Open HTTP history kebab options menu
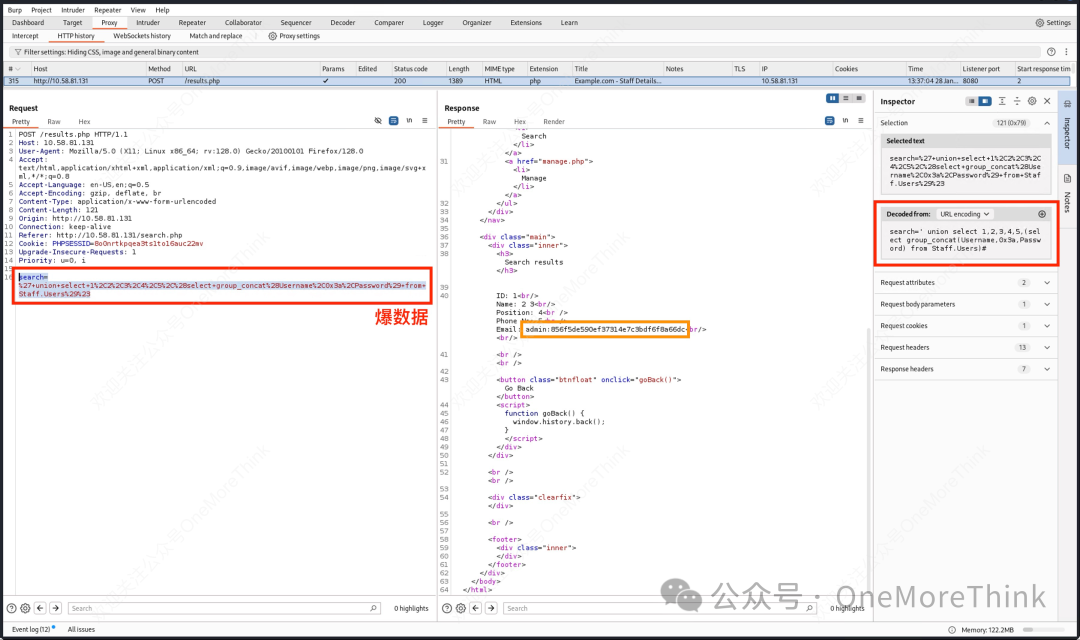The width and height of the screenshot is (1080, 640). coord(1066,52)
